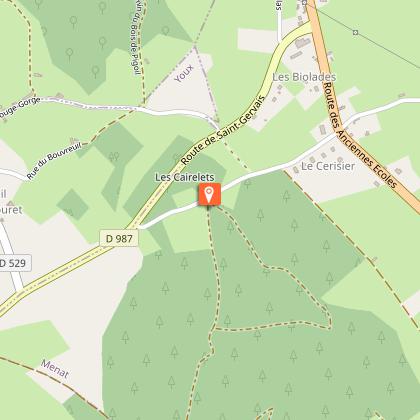
Task: Select the Menat commune label
Action: [x=55, y=369]
